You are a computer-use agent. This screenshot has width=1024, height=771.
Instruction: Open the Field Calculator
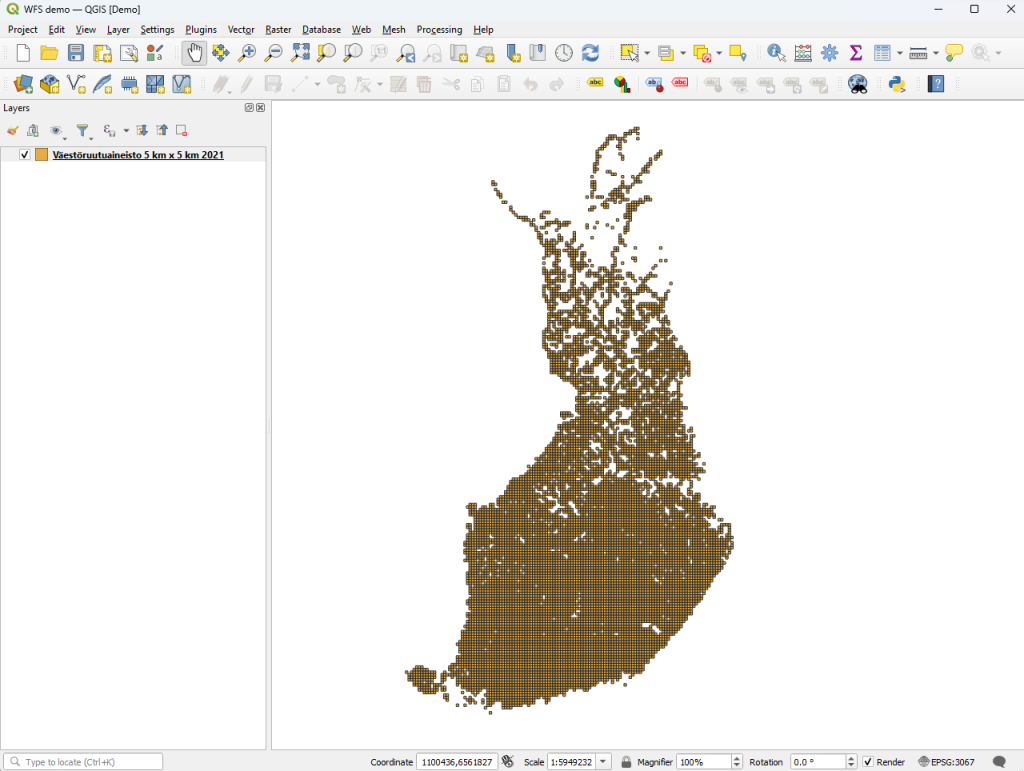pyautogui.click(x=803, y=54)
